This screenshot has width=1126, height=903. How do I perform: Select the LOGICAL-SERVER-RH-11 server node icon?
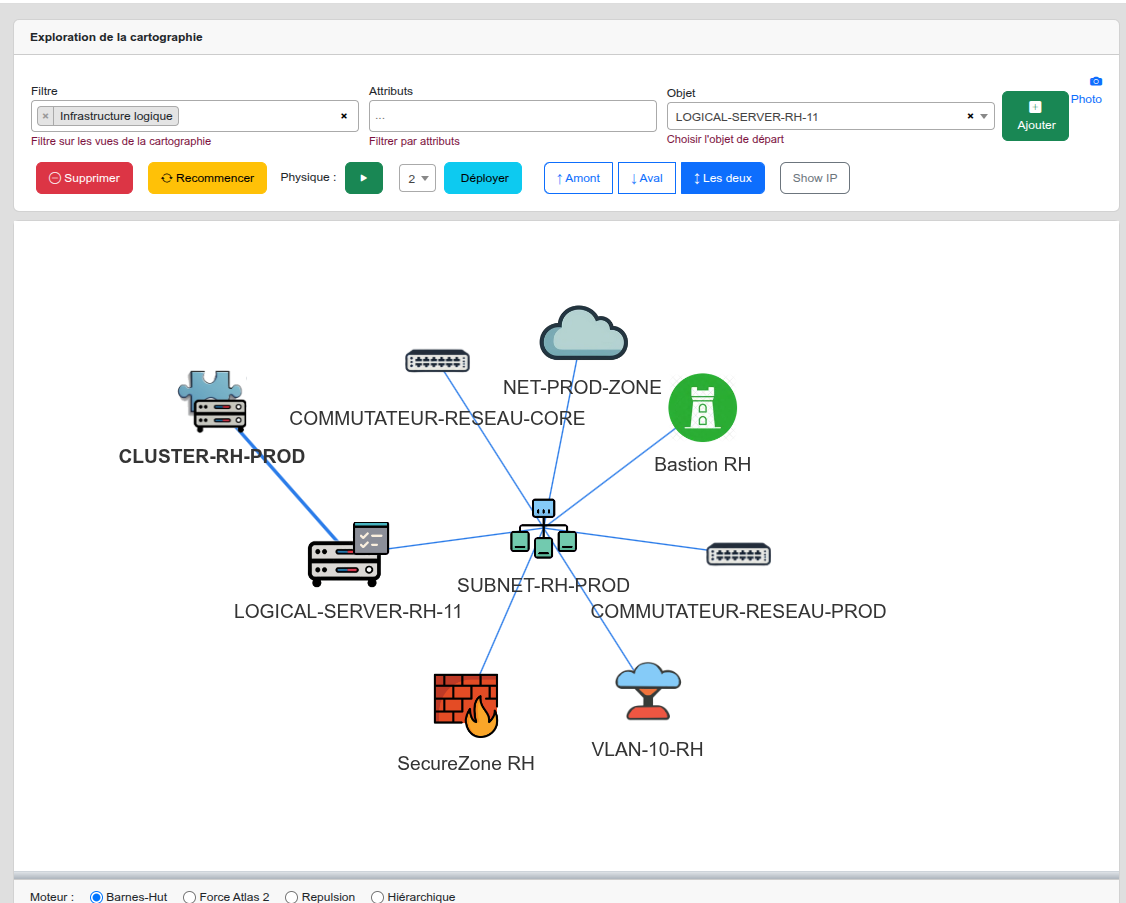click(346, 554)
